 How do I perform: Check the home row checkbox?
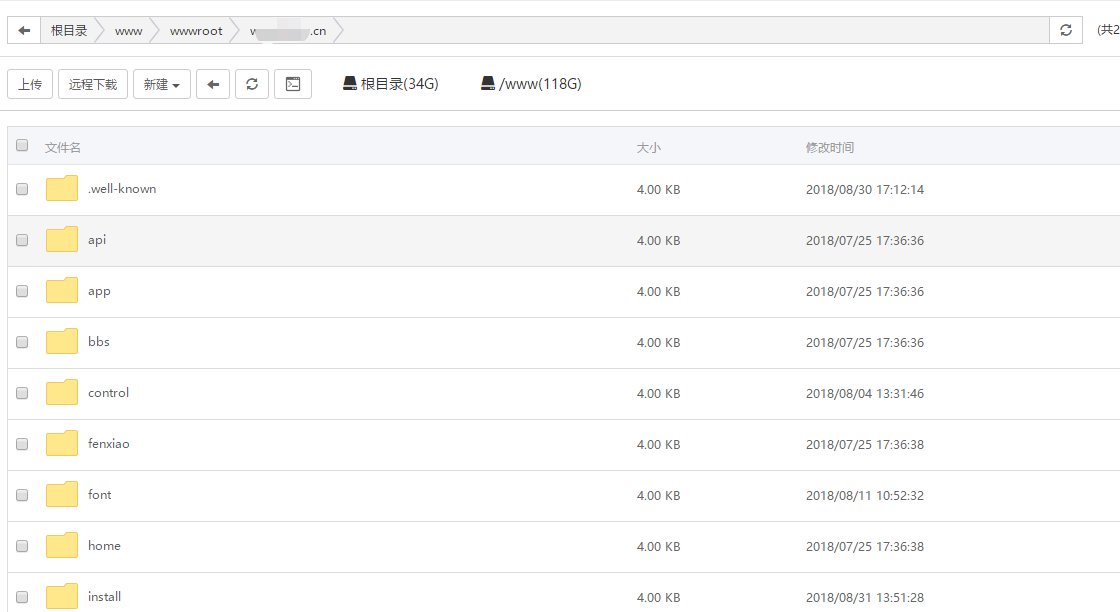[x=22, y=546]
